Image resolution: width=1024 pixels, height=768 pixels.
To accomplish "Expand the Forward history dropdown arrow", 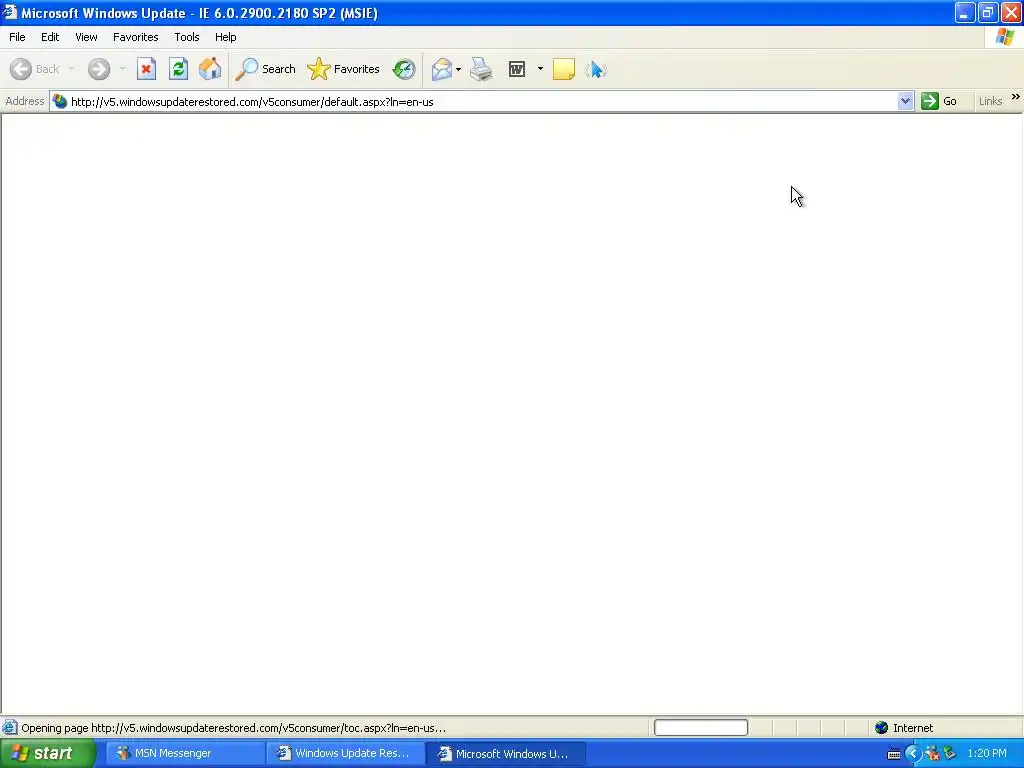I will pos(122,69).
